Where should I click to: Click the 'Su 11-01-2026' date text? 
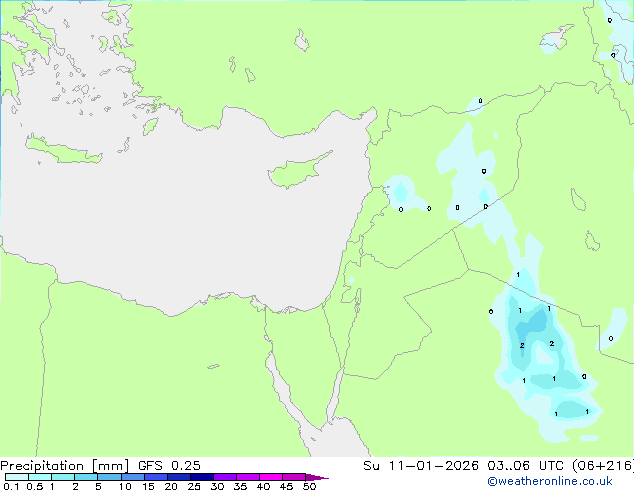click(421, 466)
